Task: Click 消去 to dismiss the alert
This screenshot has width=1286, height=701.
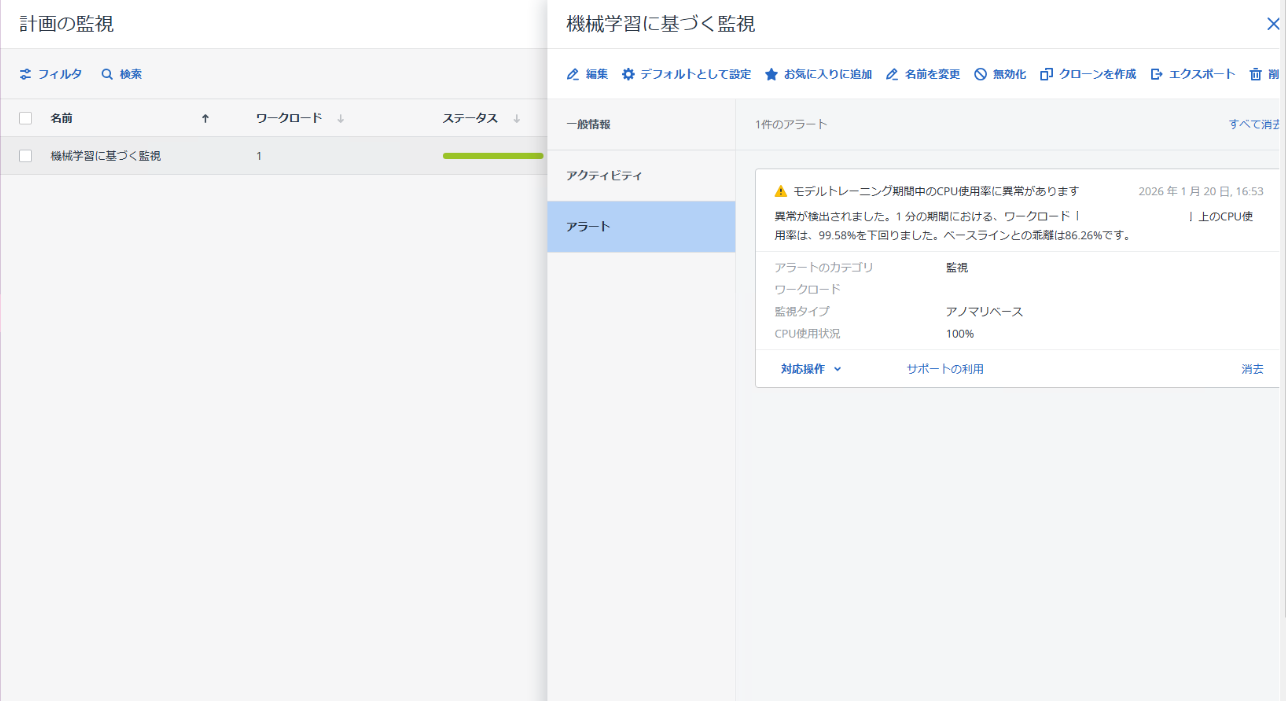Action: tap(1252, 369)
